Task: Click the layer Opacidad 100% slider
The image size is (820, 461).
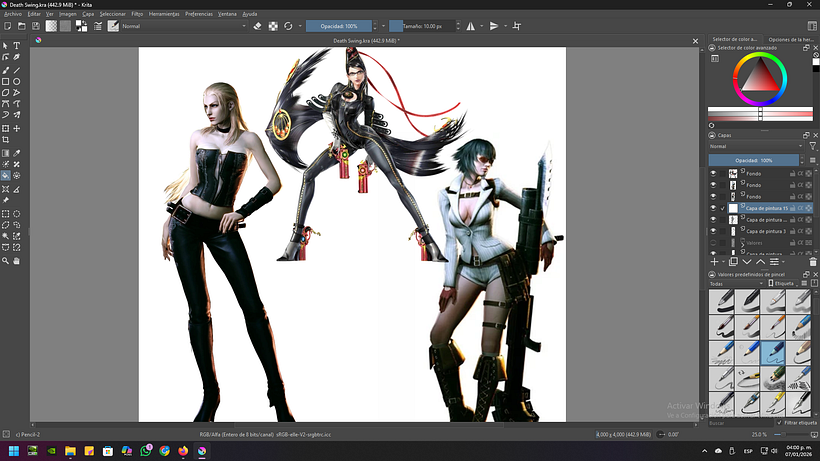Action: tap(754, 160)
